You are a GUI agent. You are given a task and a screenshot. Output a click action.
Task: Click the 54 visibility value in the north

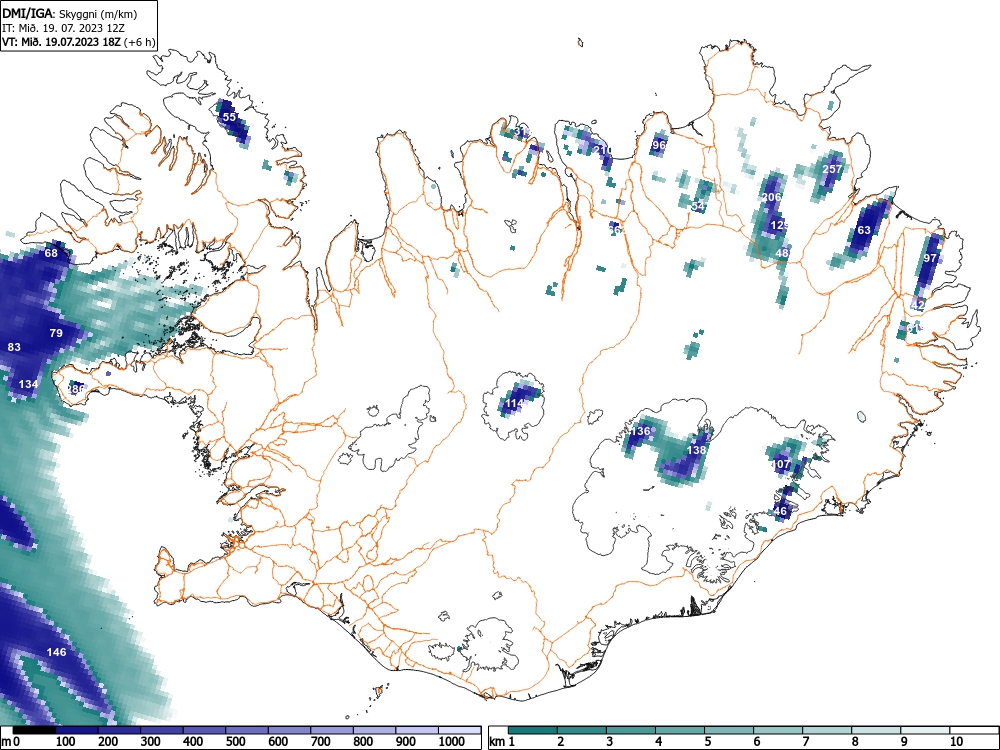(698, 207)
